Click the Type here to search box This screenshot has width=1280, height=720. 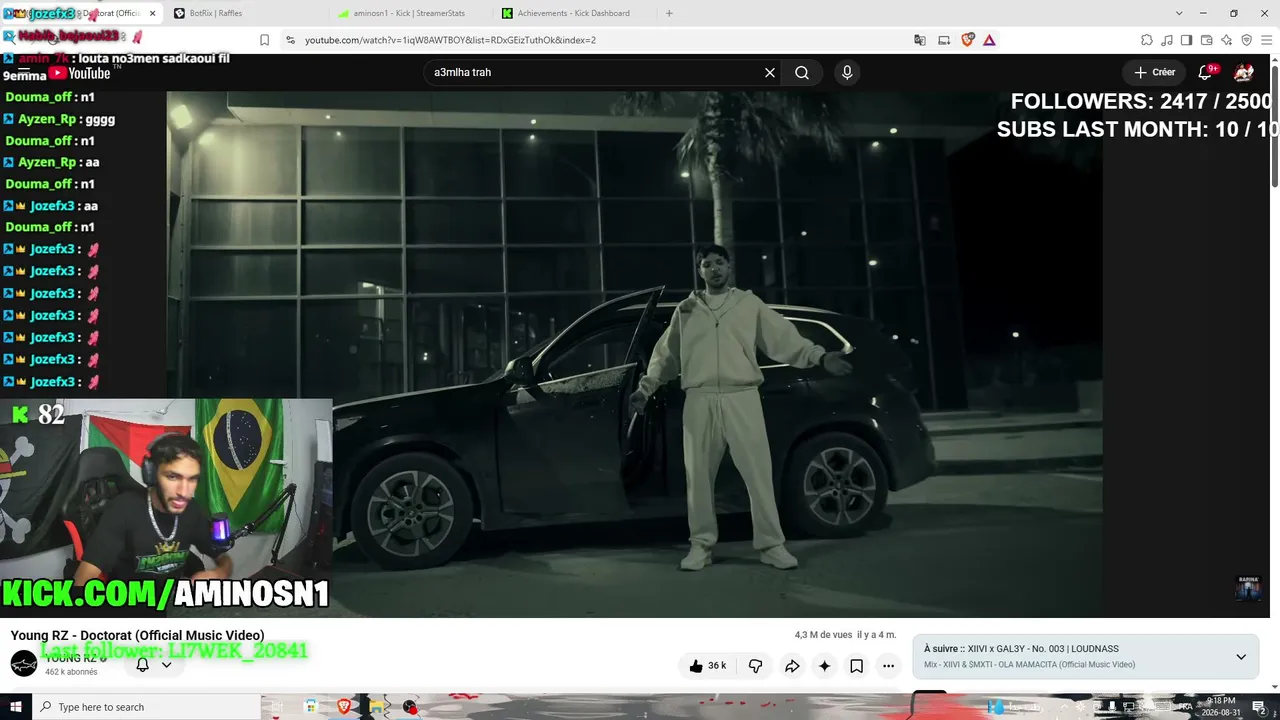point(147,707)
